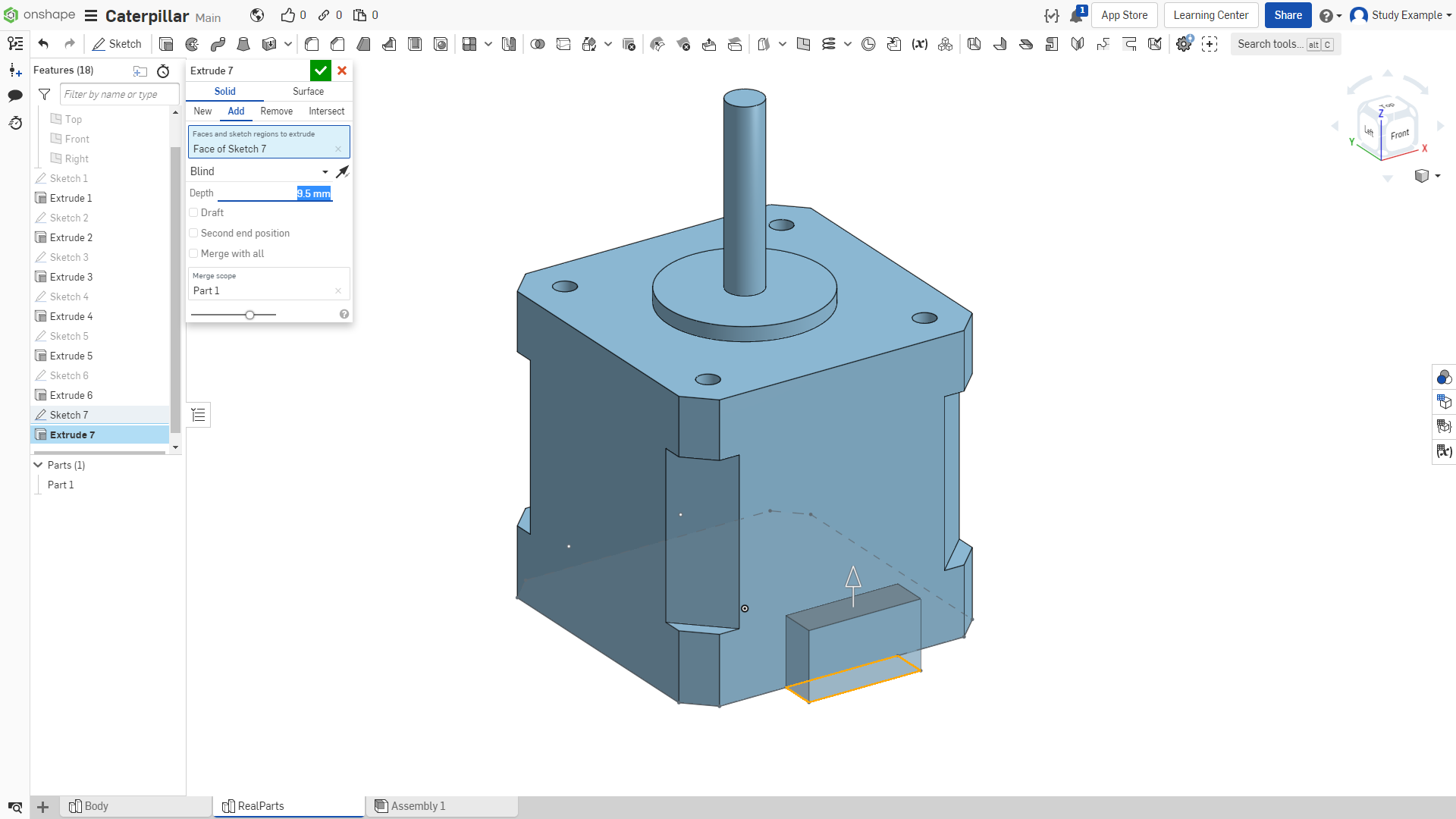Image resolution: width=1456 pixels, height=819 pixels.
Task: Switch to the Surface tab
Action: click(x=308, y=92)
